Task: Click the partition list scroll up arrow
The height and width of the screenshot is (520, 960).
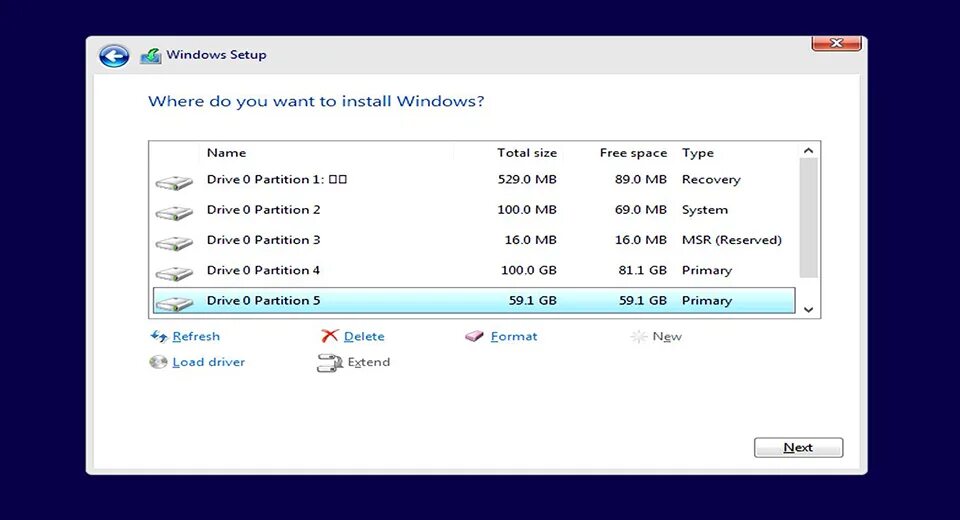Action: click(808, 151)
